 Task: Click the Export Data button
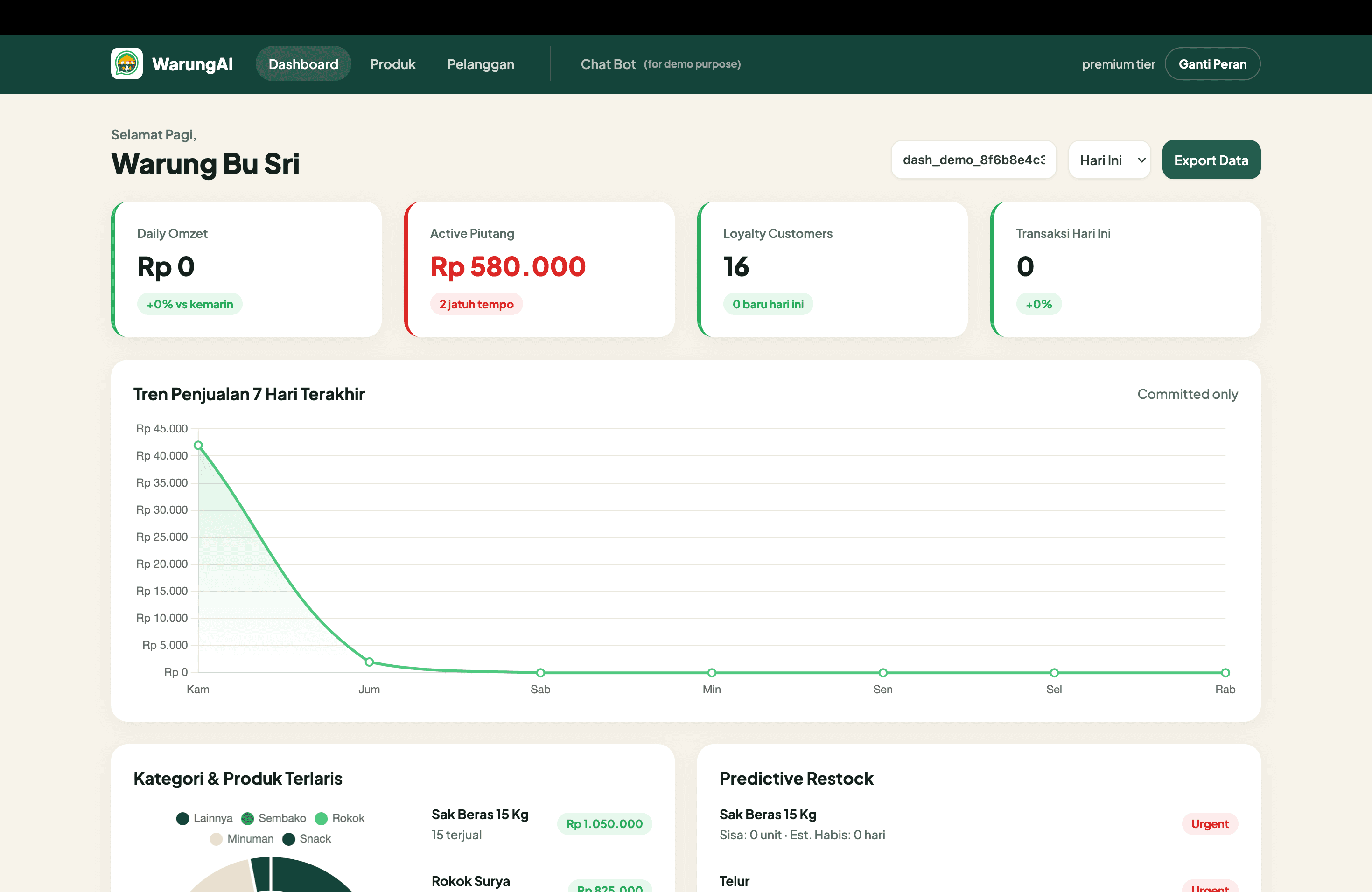(1211, 160)
